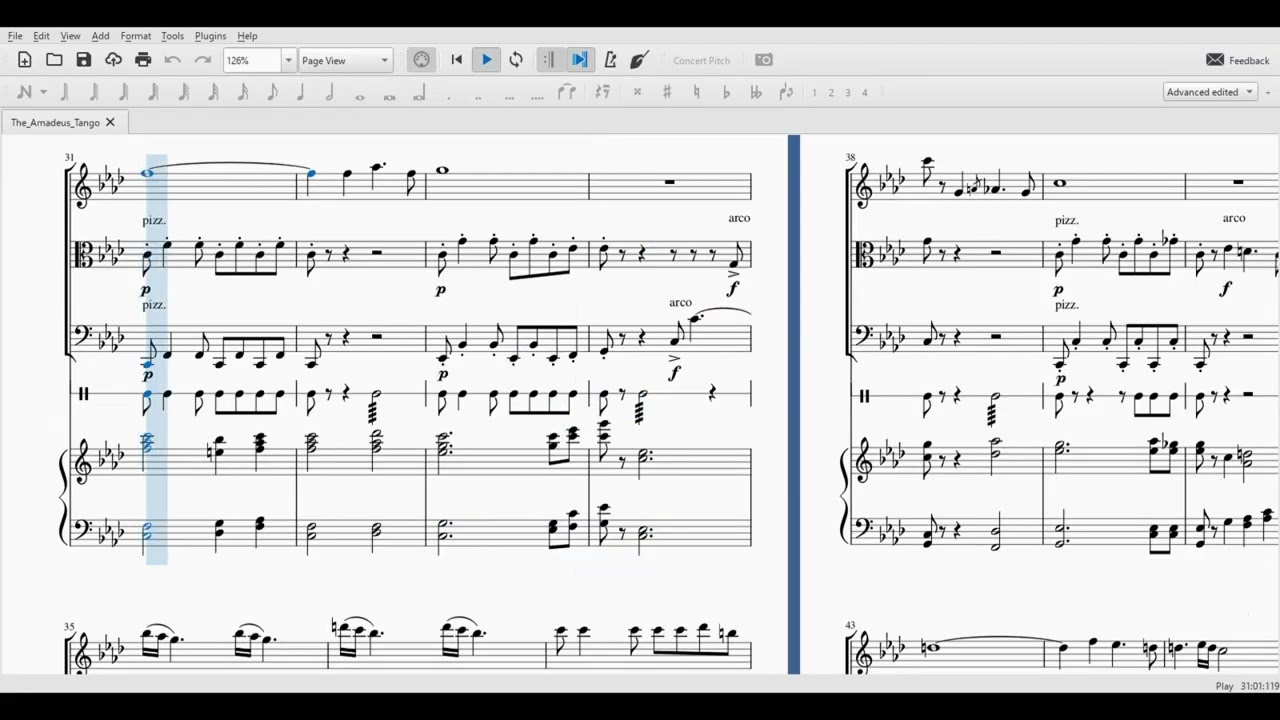Open the Format menu
The width and height of the screenshot is (1280, 720).
(135, 36)
